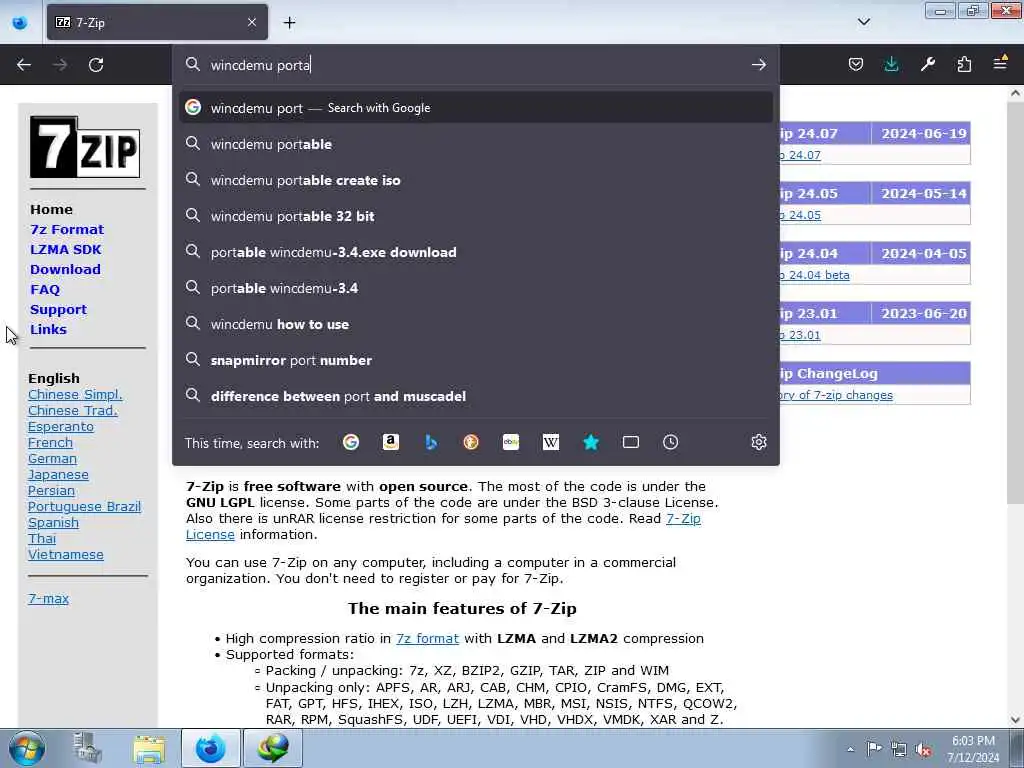Image resolution: width=1024 pixels, height=768 pixels.
Task: Select suggestion 'wincdemu portable 32 bit'
Action: click(x=475, y=216)
